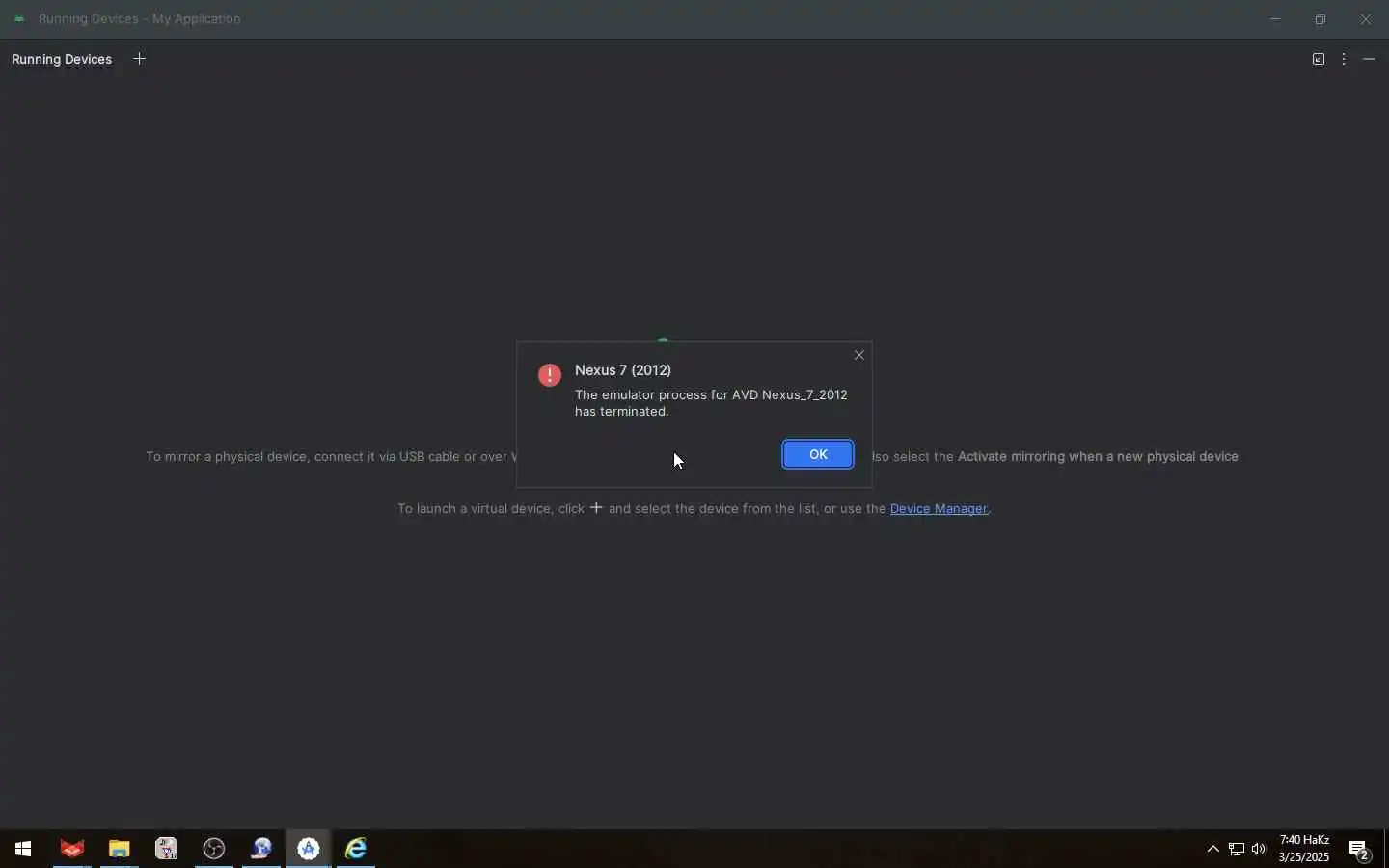Open the third pinned taskbar app icon
The height and width of the screenshot is (868, 1389).
click(x=167, y=849)
